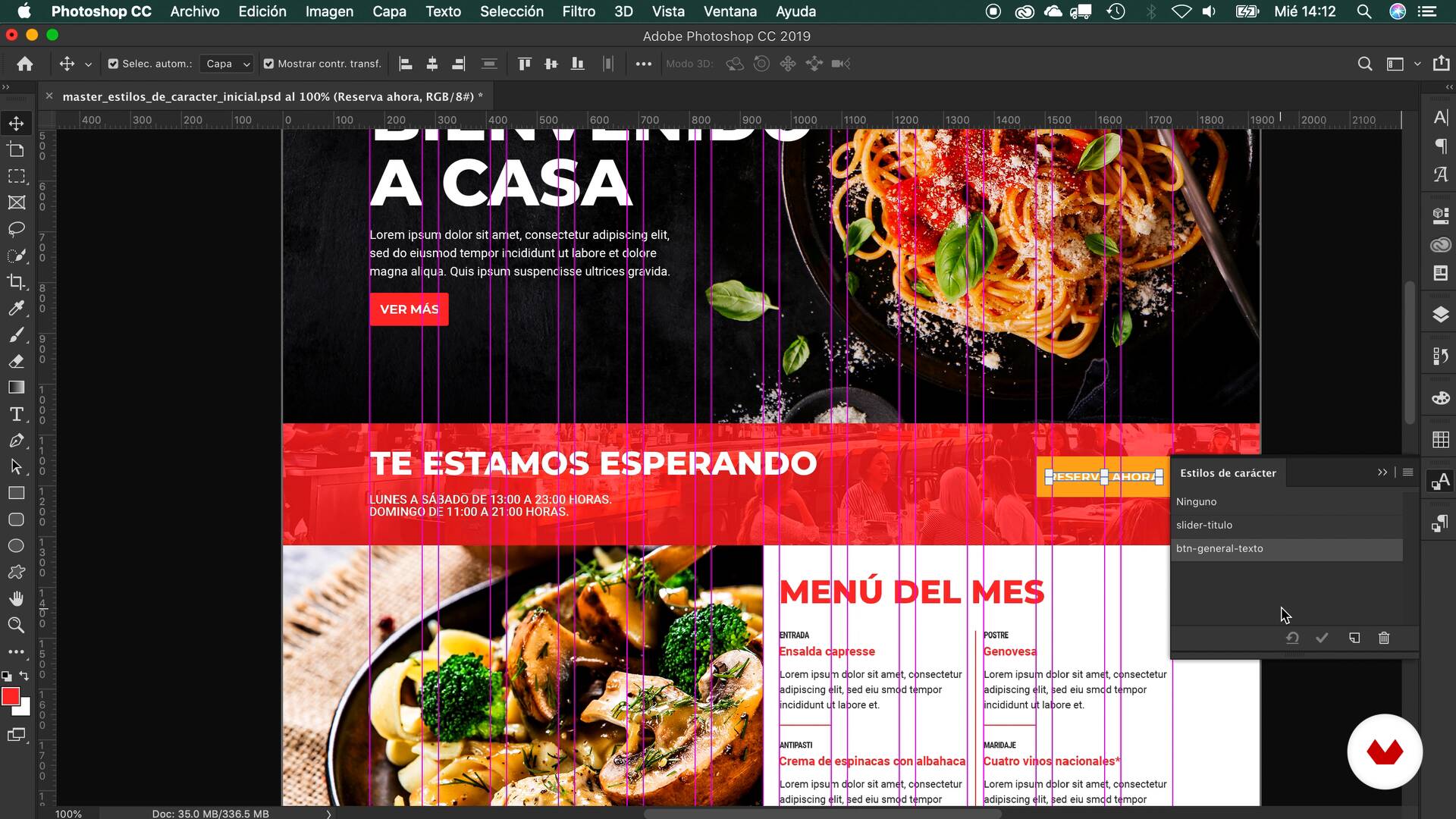Open the Ventana menu

pyautogui.click(x=730, y=11)
